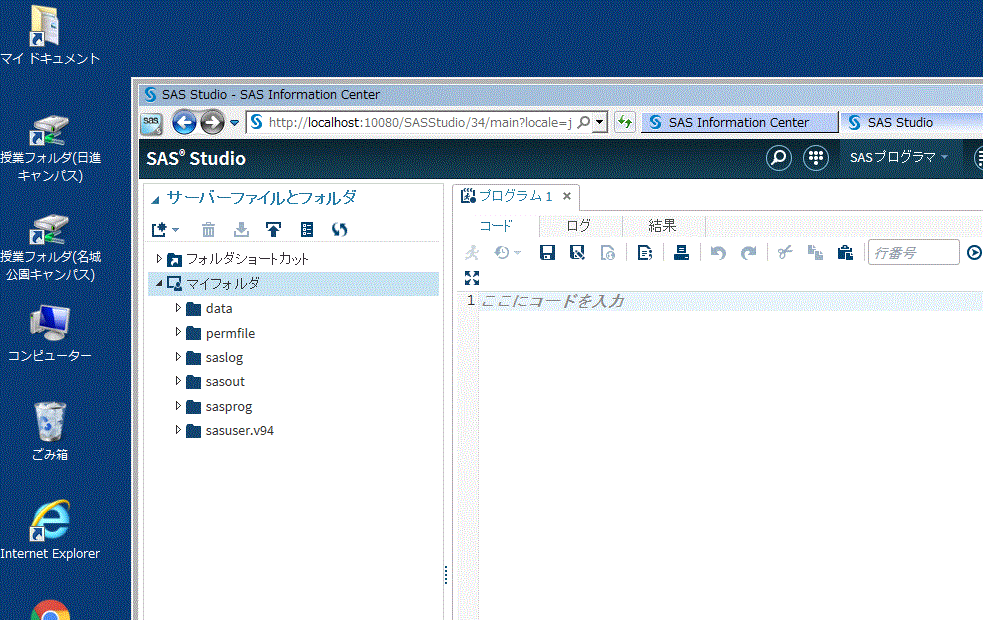Expand the sasout folder
Image resolution: width=983 pixels, height=620 pixels.
point(178,381)
